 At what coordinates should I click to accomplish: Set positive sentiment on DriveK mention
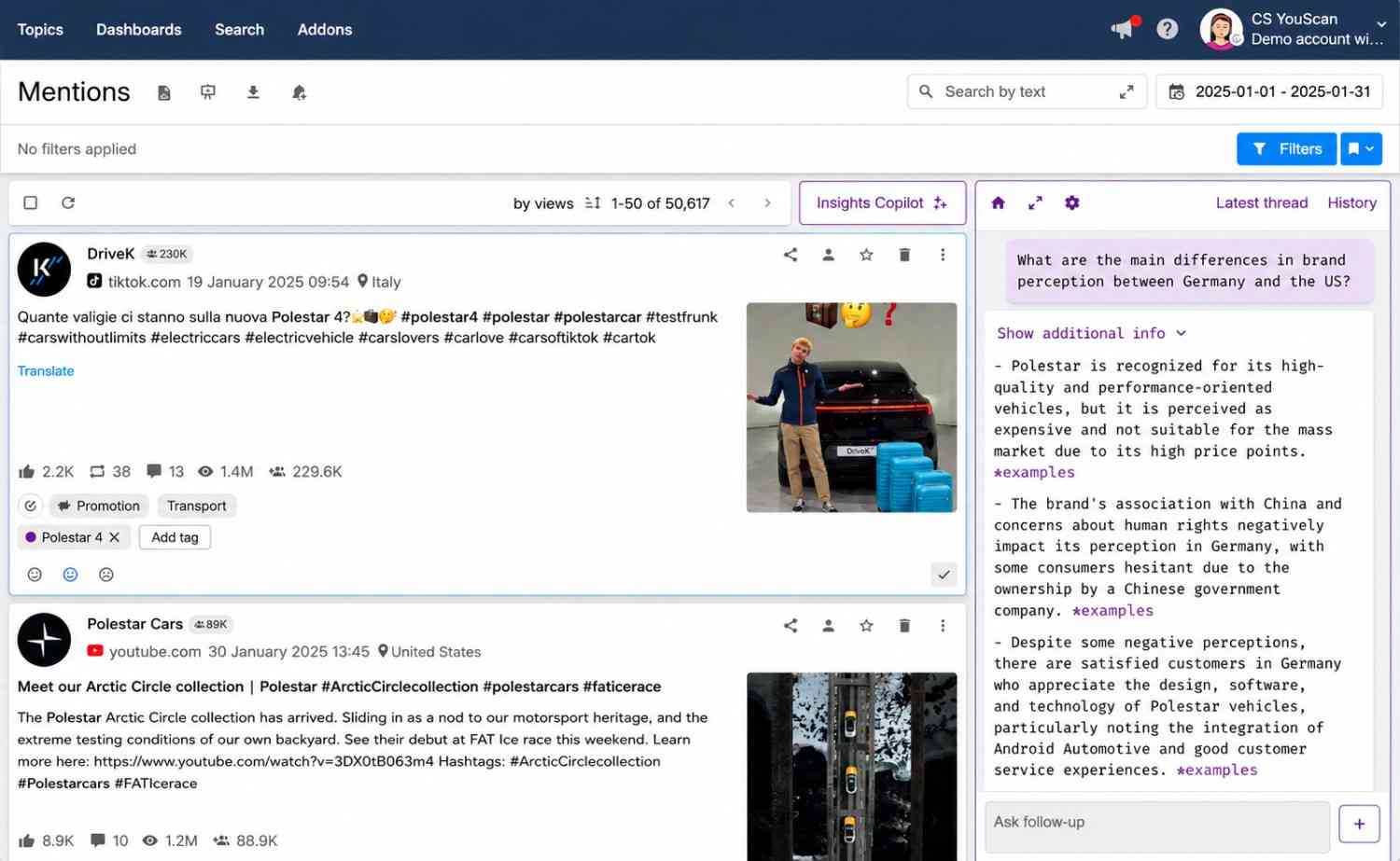(x=70, y=575)
